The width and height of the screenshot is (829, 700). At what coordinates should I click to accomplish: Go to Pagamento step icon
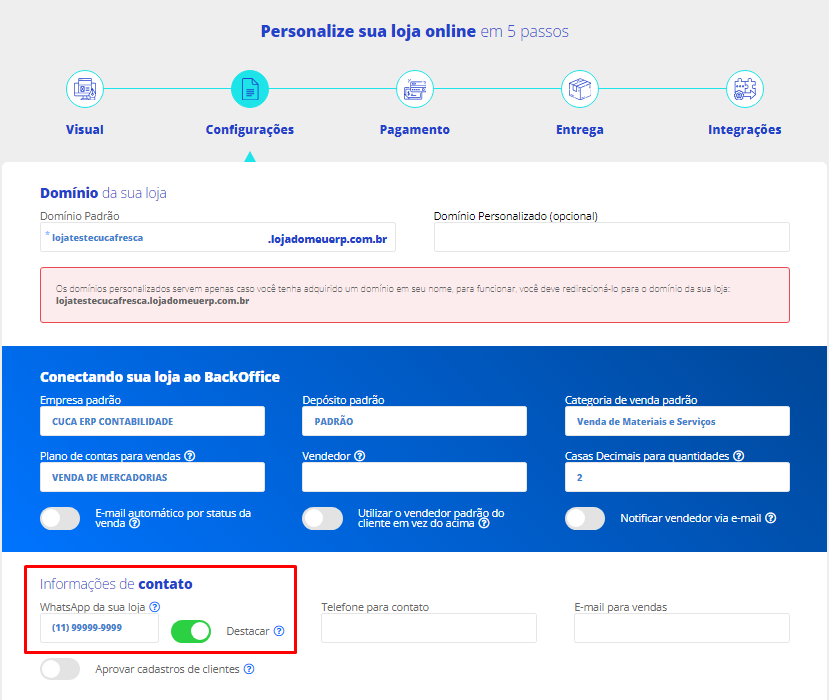click(414, 89)
